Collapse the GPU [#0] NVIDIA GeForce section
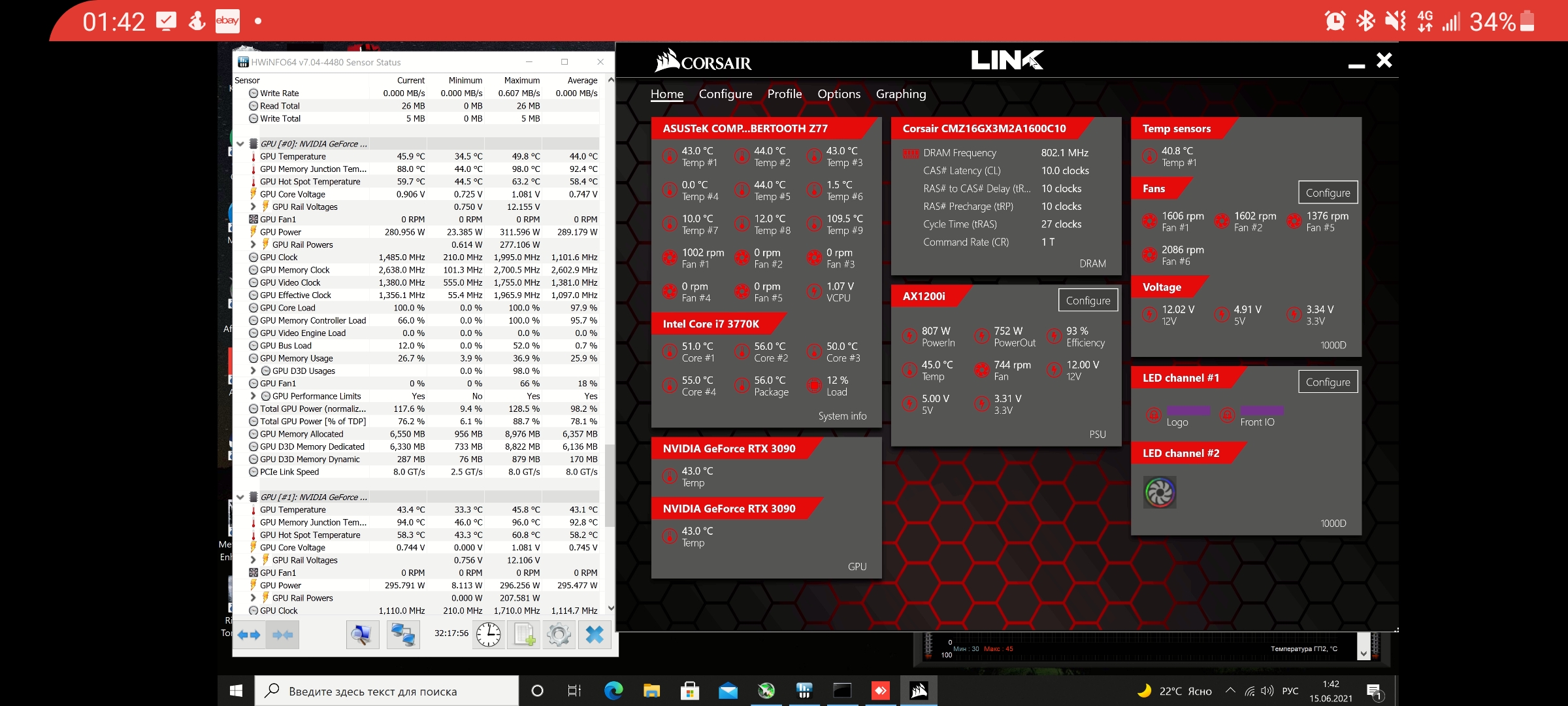The height and width of the screenshot is (706, 1568). (240, 144)
